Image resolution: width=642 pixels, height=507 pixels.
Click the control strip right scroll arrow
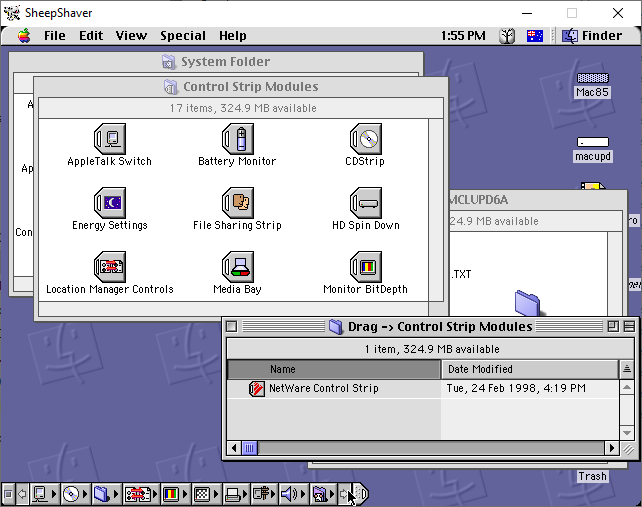343,494
